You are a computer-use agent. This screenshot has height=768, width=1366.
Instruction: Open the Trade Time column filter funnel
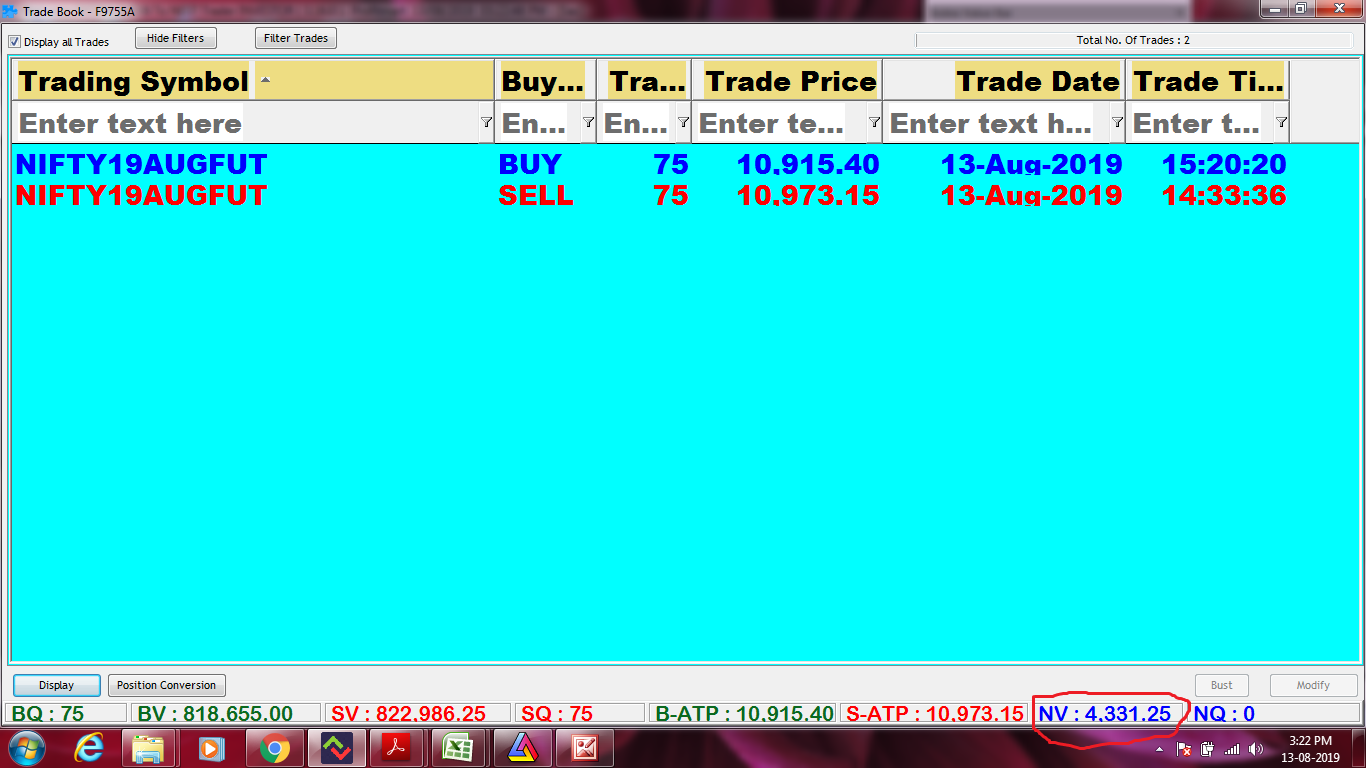[x=1281, y=122]
